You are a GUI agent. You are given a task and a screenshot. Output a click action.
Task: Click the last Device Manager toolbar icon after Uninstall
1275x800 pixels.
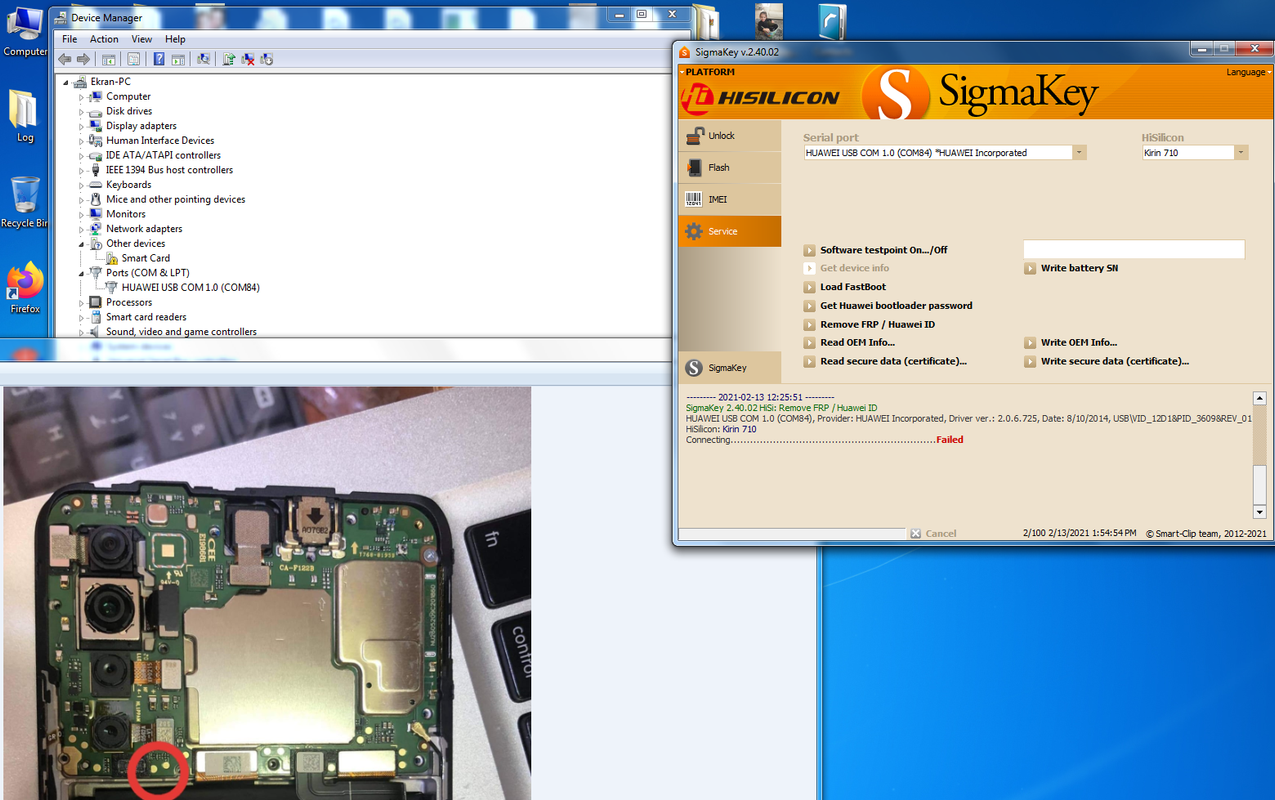tap(267, 59)
